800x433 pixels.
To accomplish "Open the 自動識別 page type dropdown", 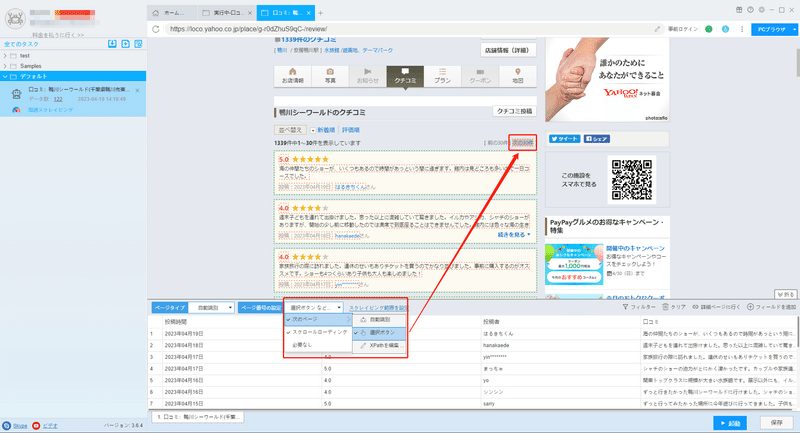I will click(x=212, y=308).
